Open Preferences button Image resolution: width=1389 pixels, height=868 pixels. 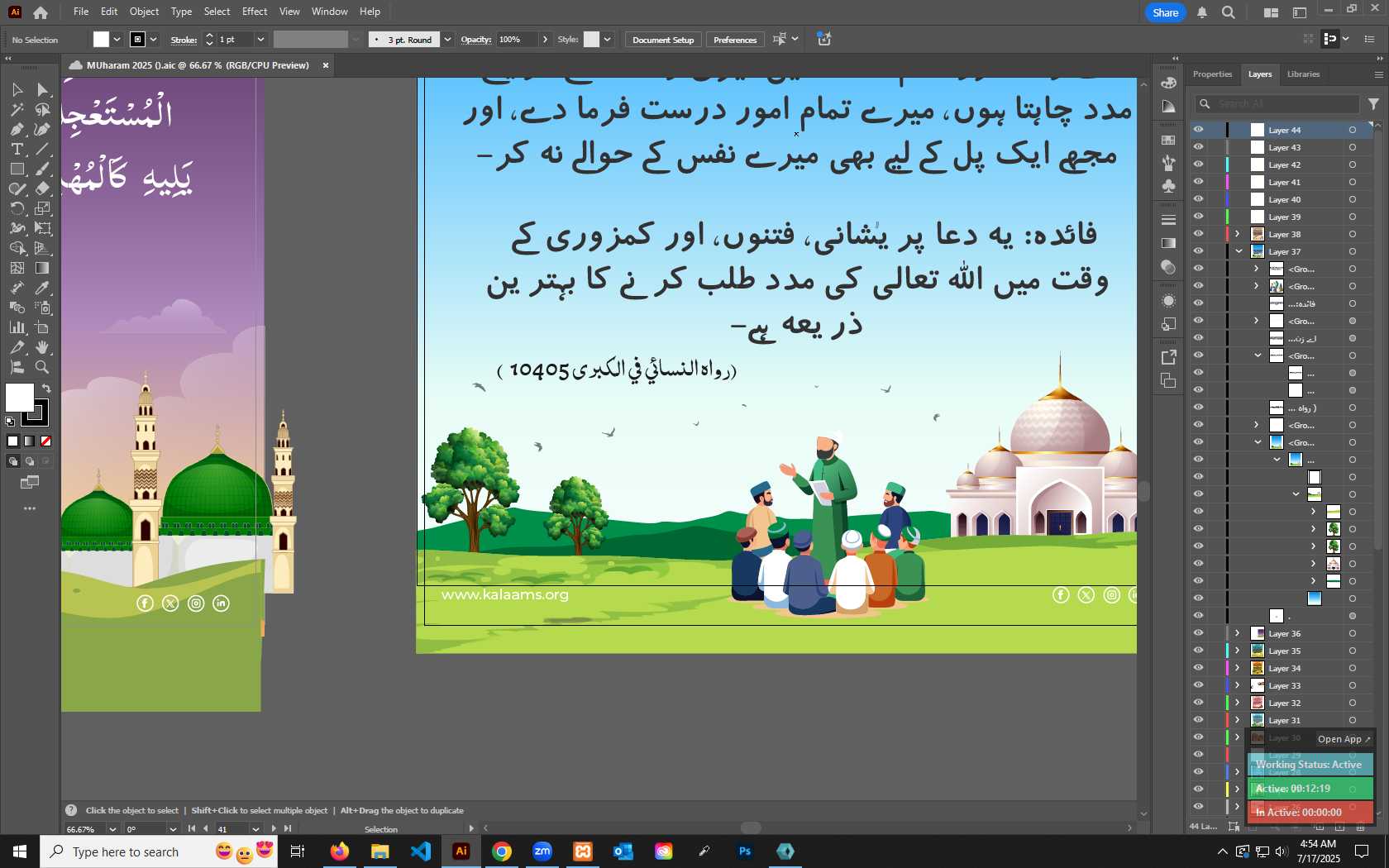click(x=735, y=40)
